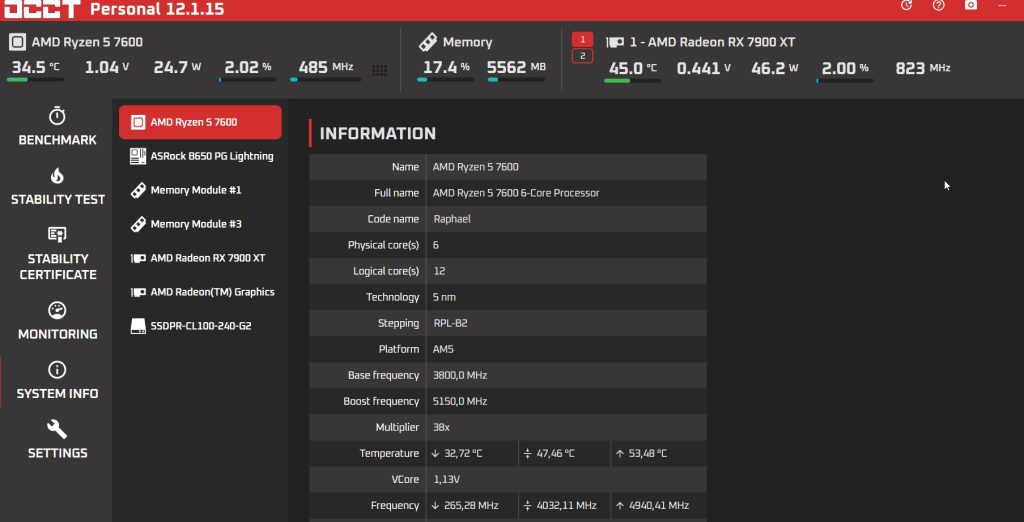Click the memory bar under 5562 MB
This screenshot has height=522, width=1024.
coord(516,80)
